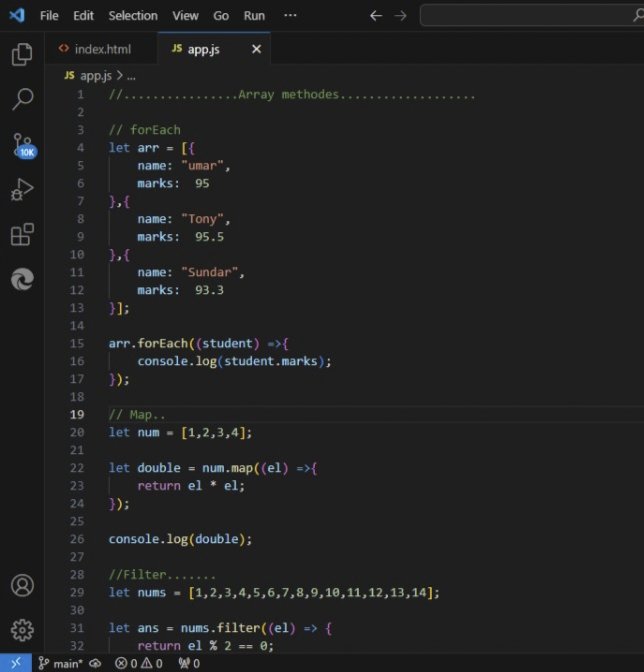The width and height of the screenshot is (644, 672).
Task: Click 'num.map' on line 22
Action: [x=227, y=468]
